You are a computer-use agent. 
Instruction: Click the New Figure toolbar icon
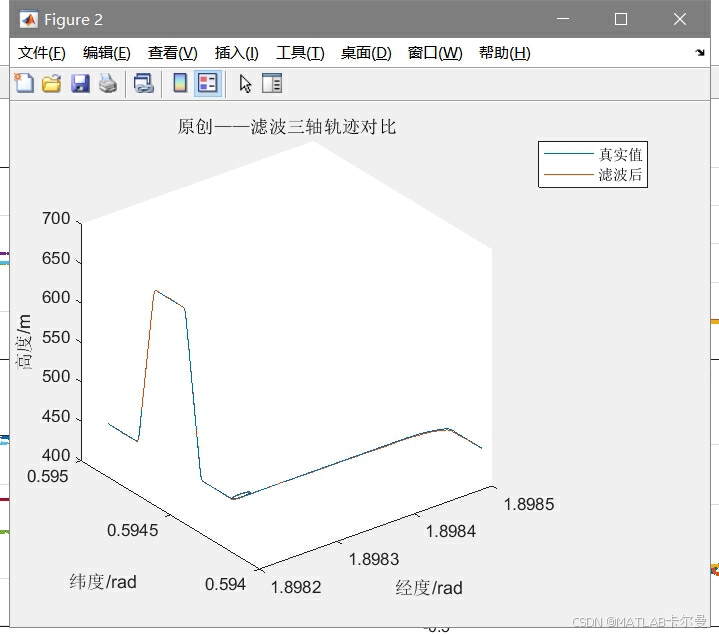point(24,83)
